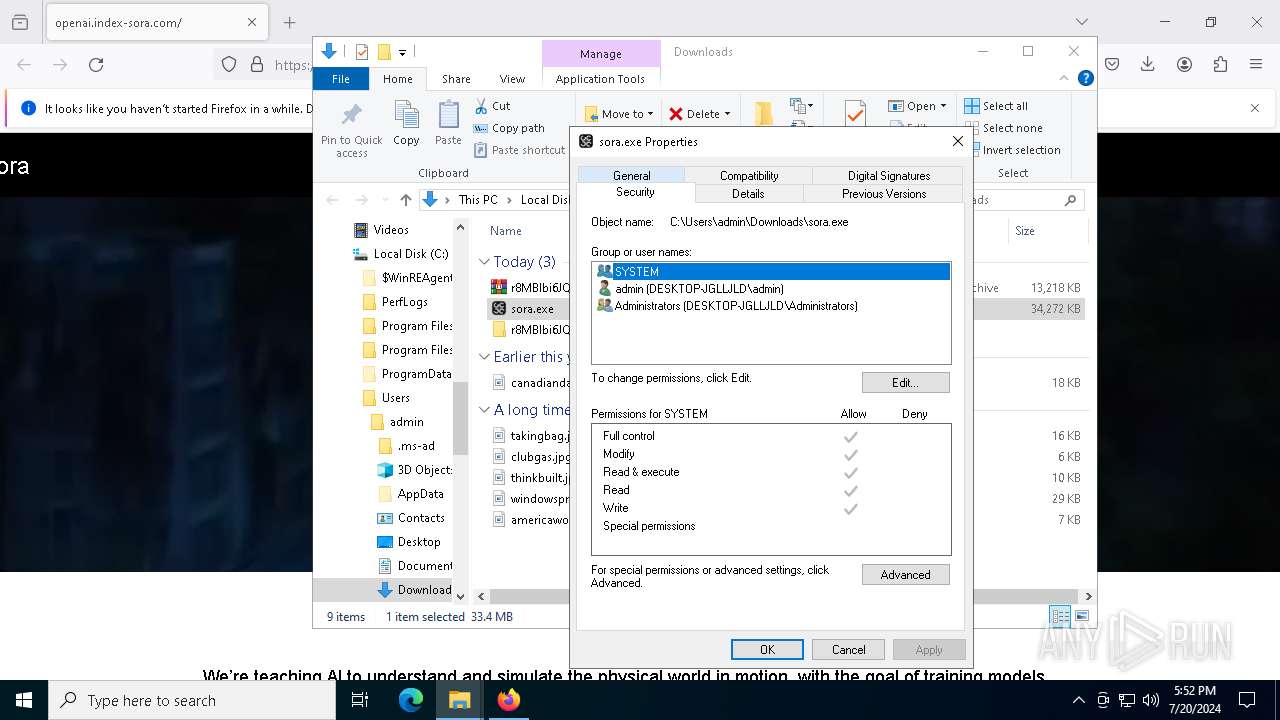The height and width of the screenshot is (720, 1280).
Task: Switch to Digital Signatures tab
Action: click(889, 176)
